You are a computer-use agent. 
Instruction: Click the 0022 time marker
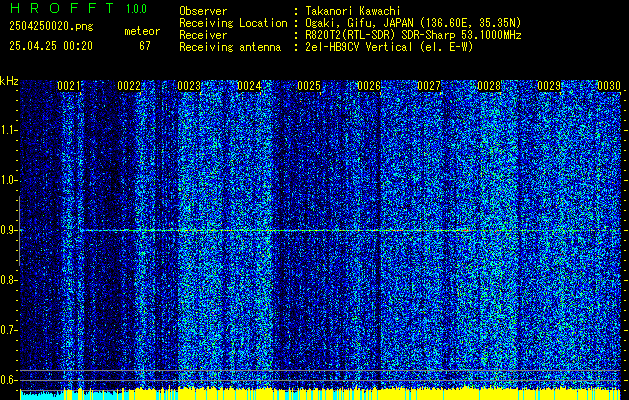click(129, 86)
